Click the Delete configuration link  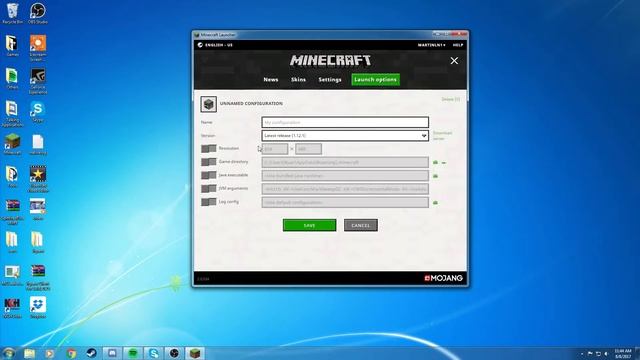tap(451, 99)
